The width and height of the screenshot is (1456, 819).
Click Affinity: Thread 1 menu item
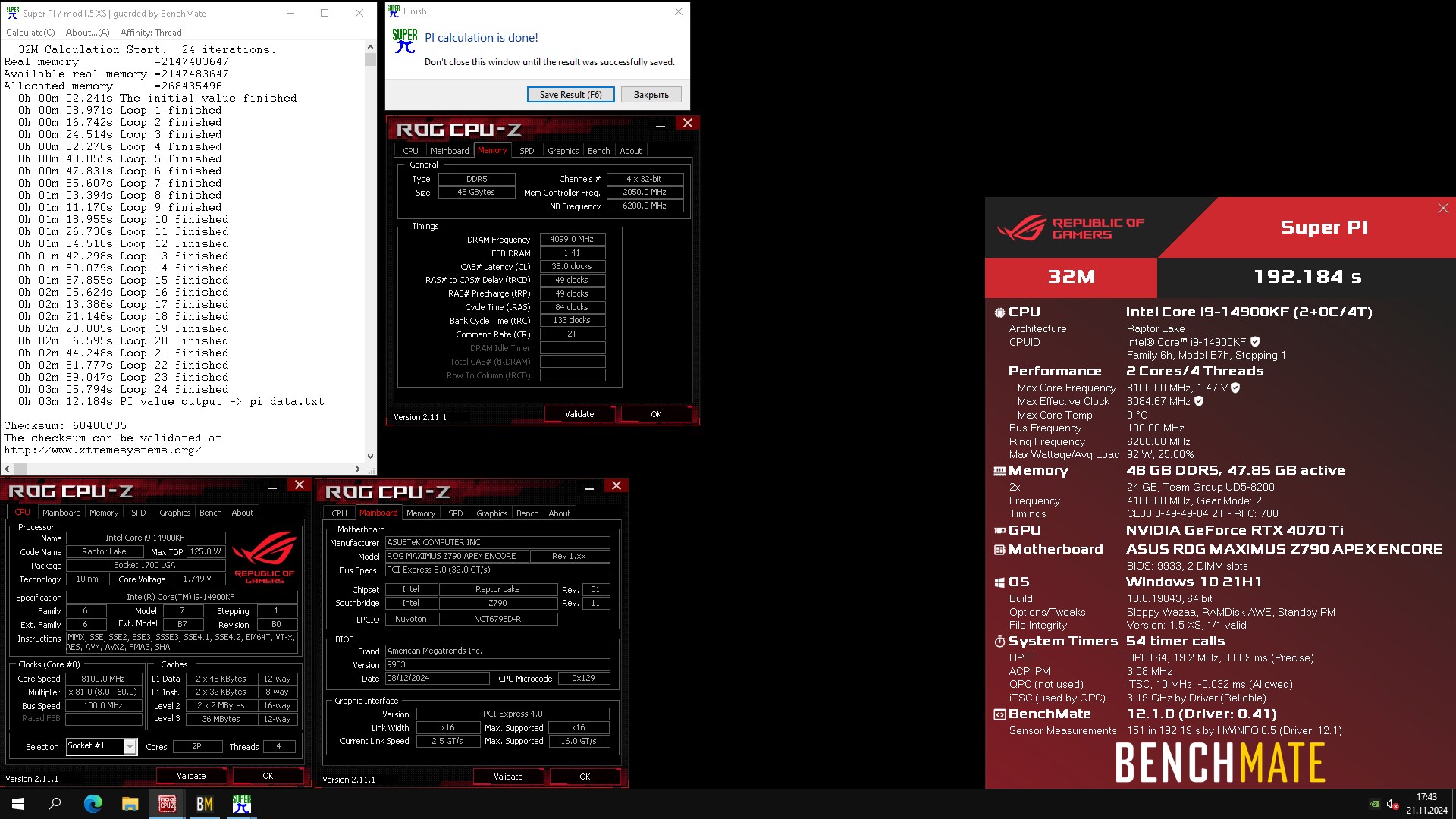pos(154,33)
